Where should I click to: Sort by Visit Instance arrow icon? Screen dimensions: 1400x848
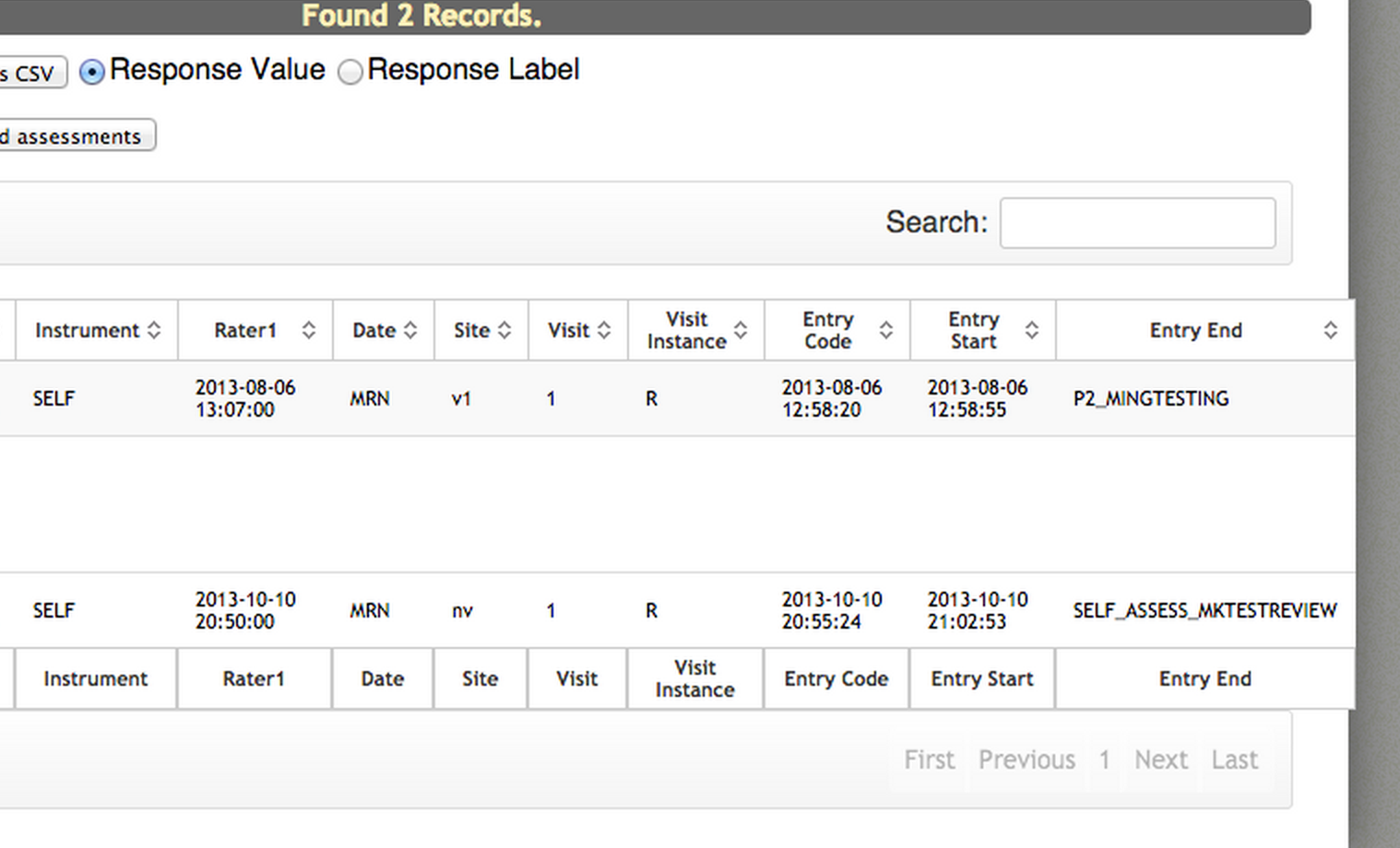(741, 330)
